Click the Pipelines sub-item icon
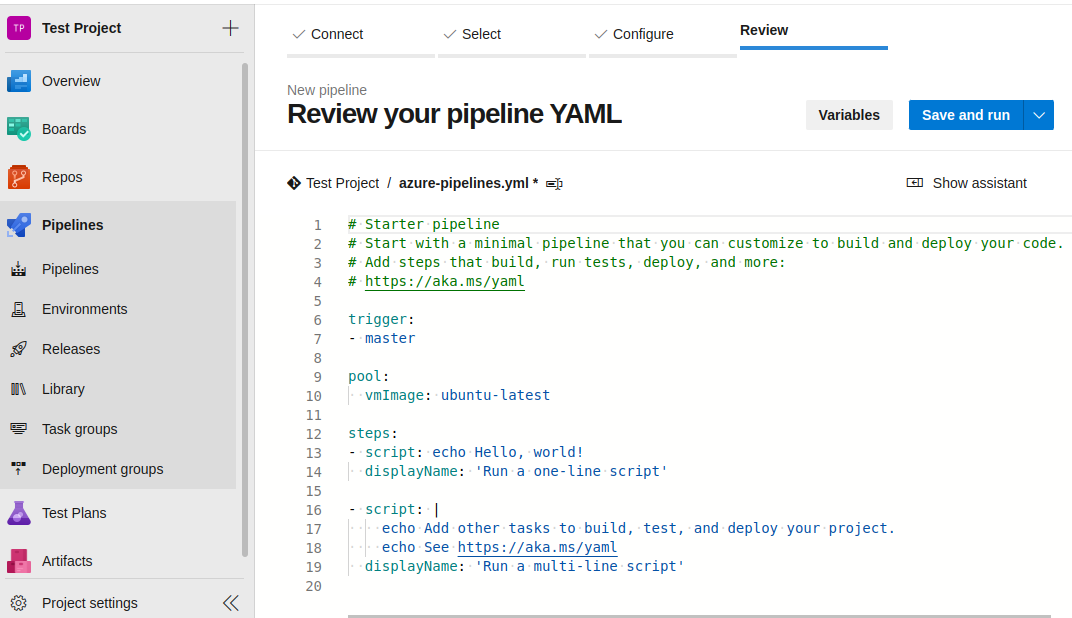The image size is (1072, 618). [x=19, y=269]
